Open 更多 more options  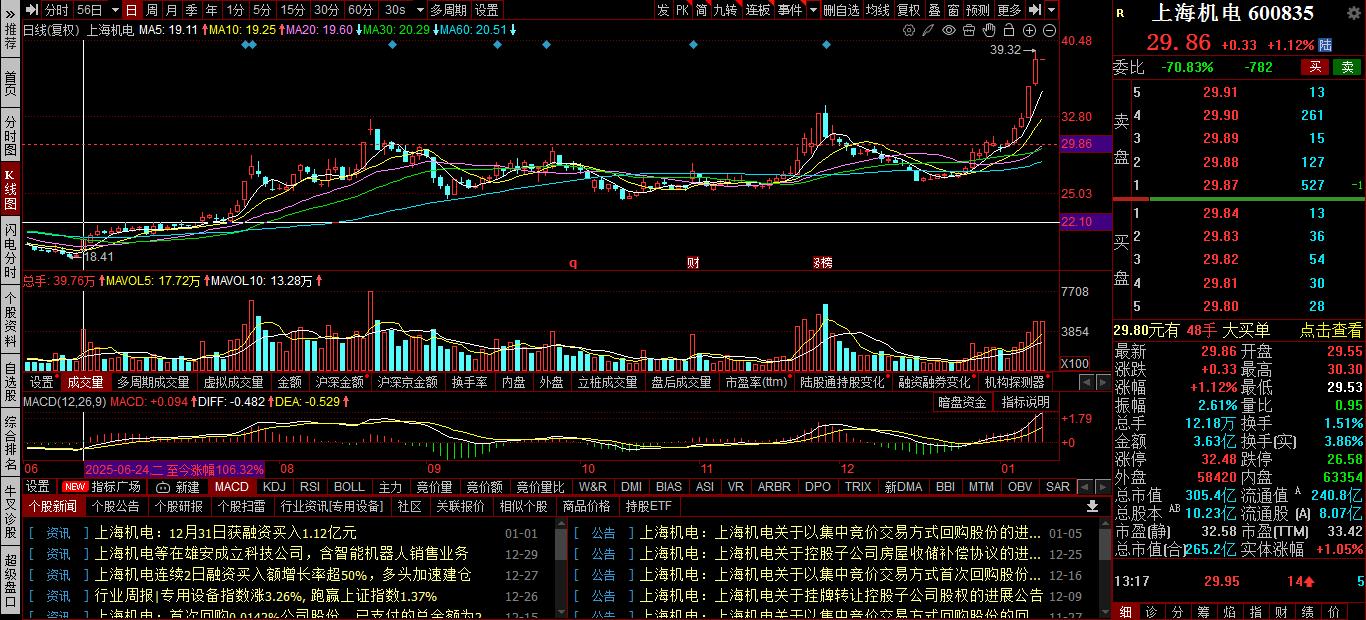click(x=1010, y=10)
